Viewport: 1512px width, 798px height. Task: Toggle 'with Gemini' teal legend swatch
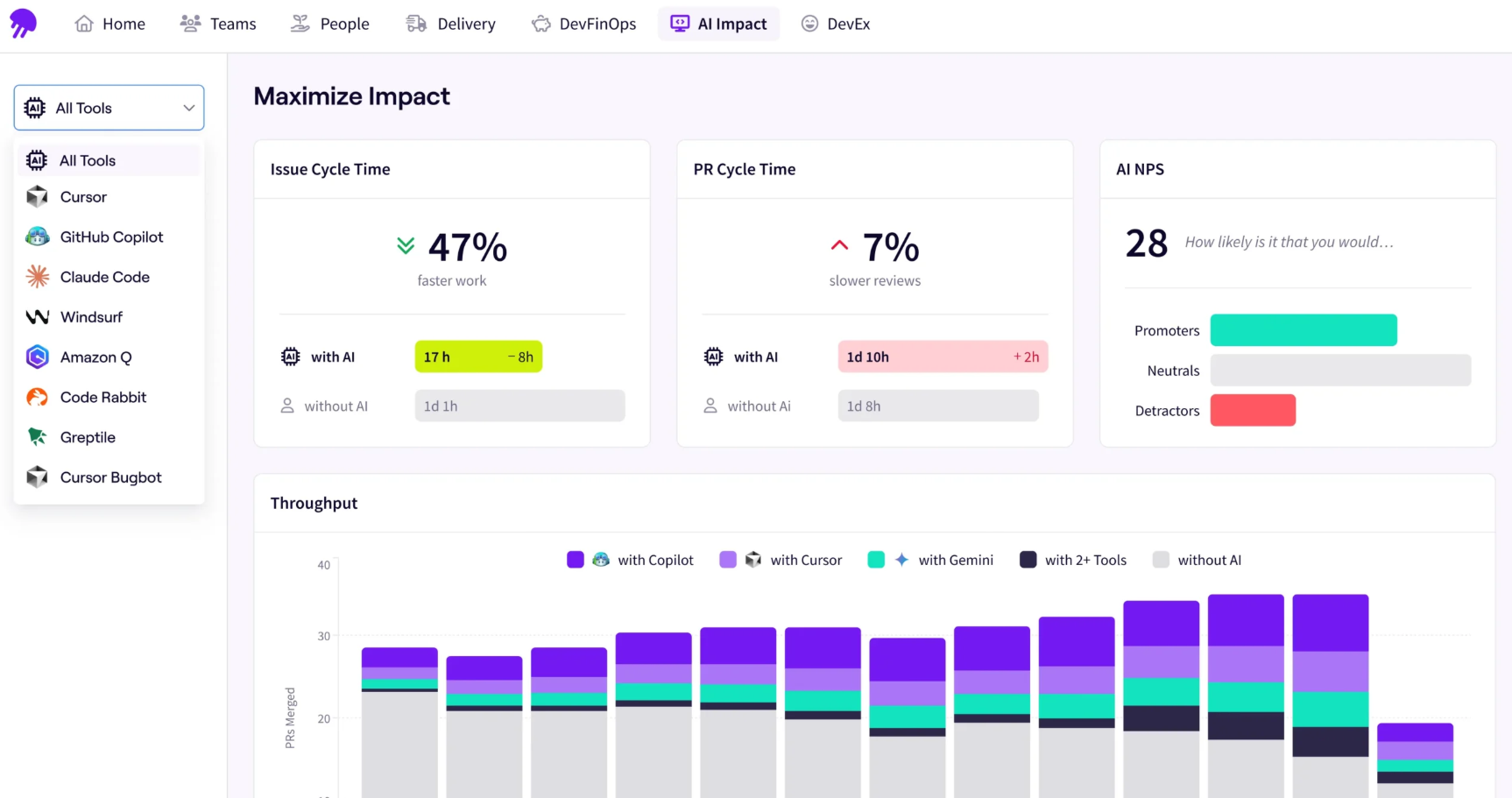876,560
